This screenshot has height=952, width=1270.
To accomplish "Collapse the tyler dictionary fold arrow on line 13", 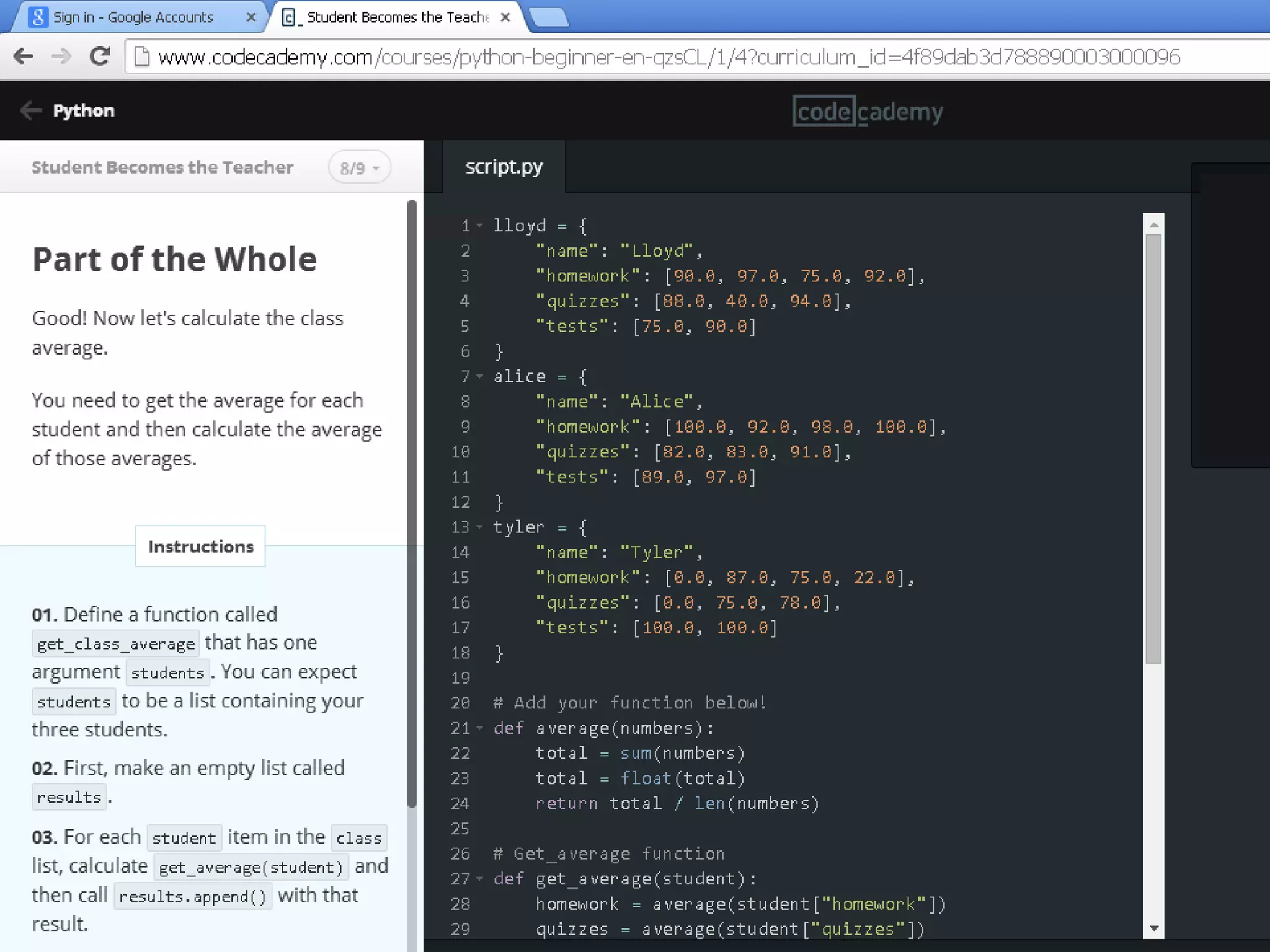I will point(479,527).
